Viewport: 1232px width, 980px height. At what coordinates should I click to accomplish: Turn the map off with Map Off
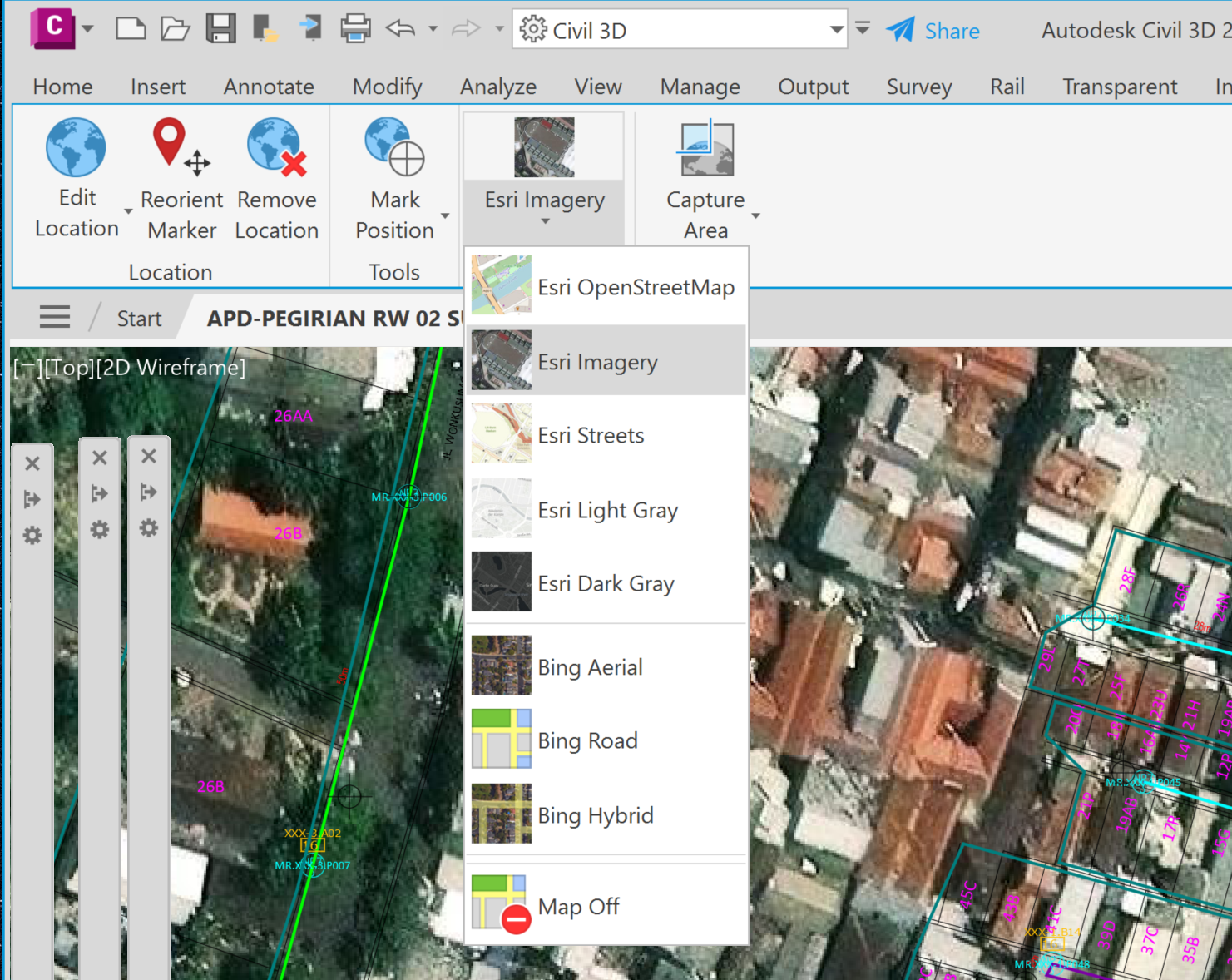tap(606, 905)
